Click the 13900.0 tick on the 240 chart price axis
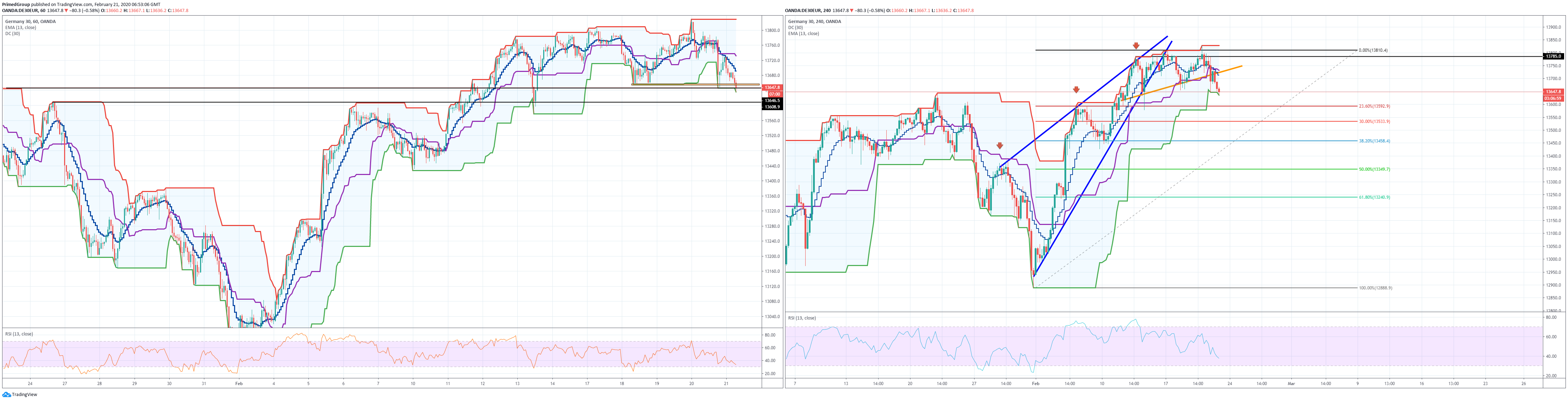The image size is (1568, 401). [x=1553, y=27]
